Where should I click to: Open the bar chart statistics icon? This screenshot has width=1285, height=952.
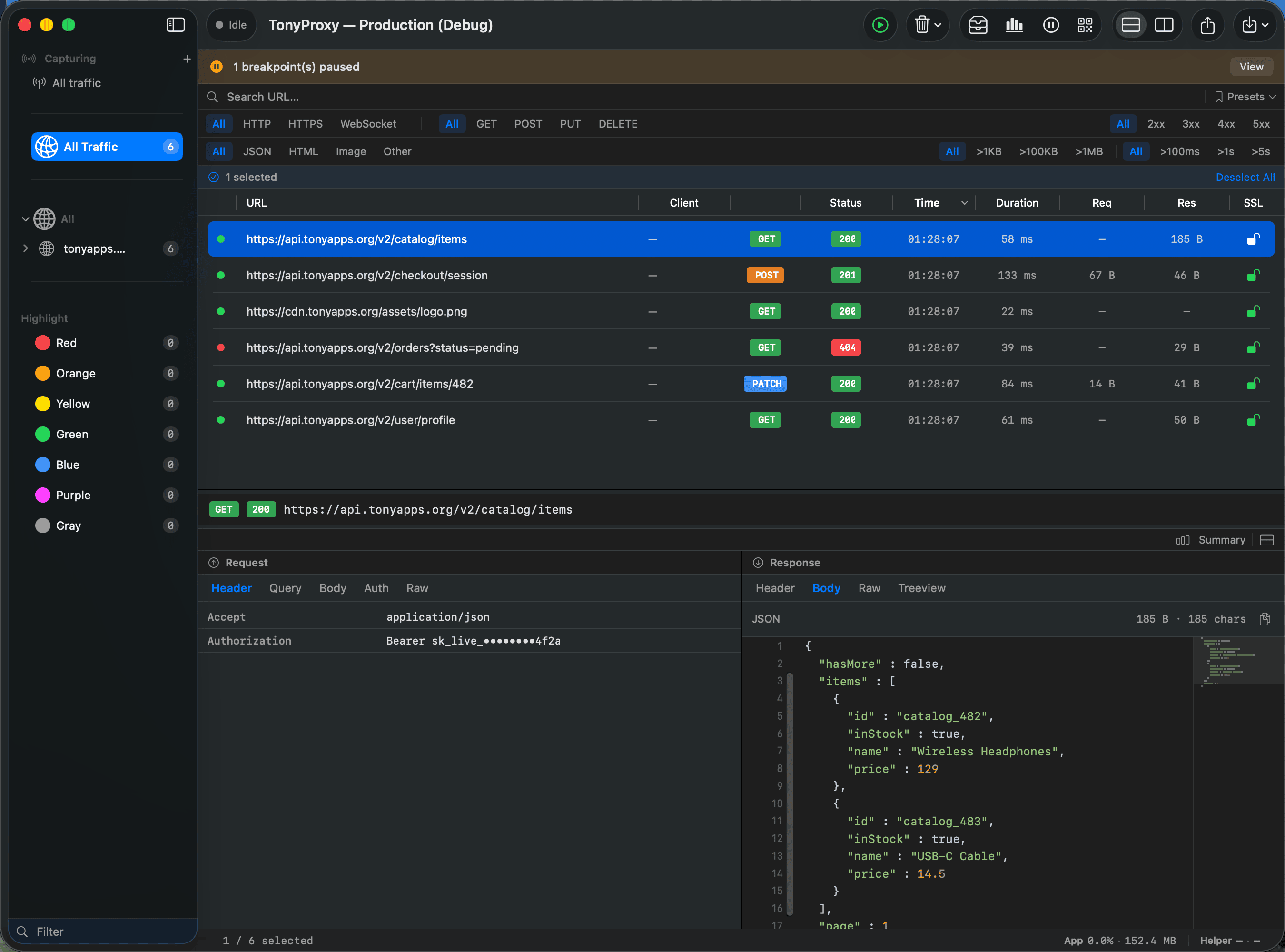click(1014, 25)
